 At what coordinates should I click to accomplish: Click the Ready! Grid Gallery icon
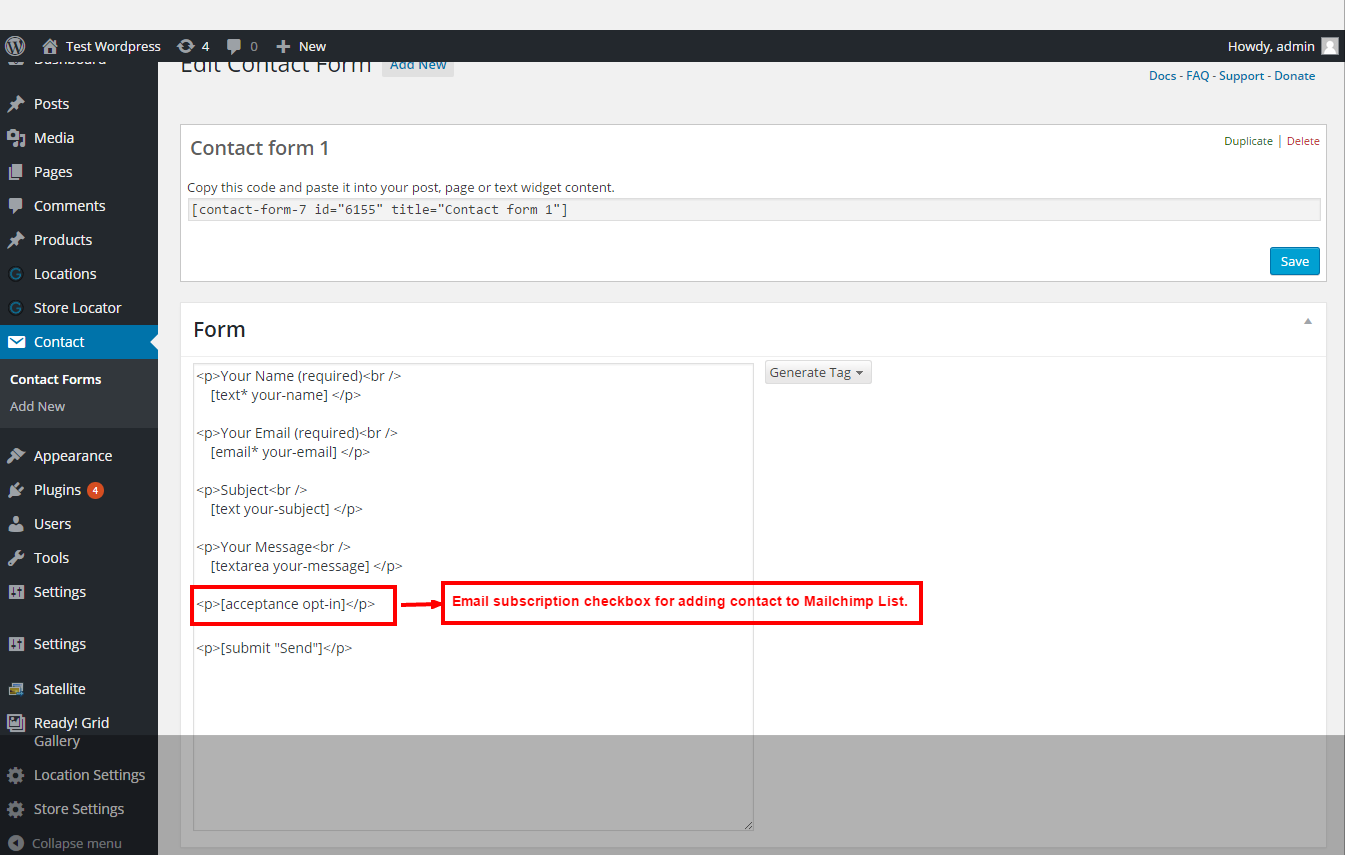click(x=16, y=723)
